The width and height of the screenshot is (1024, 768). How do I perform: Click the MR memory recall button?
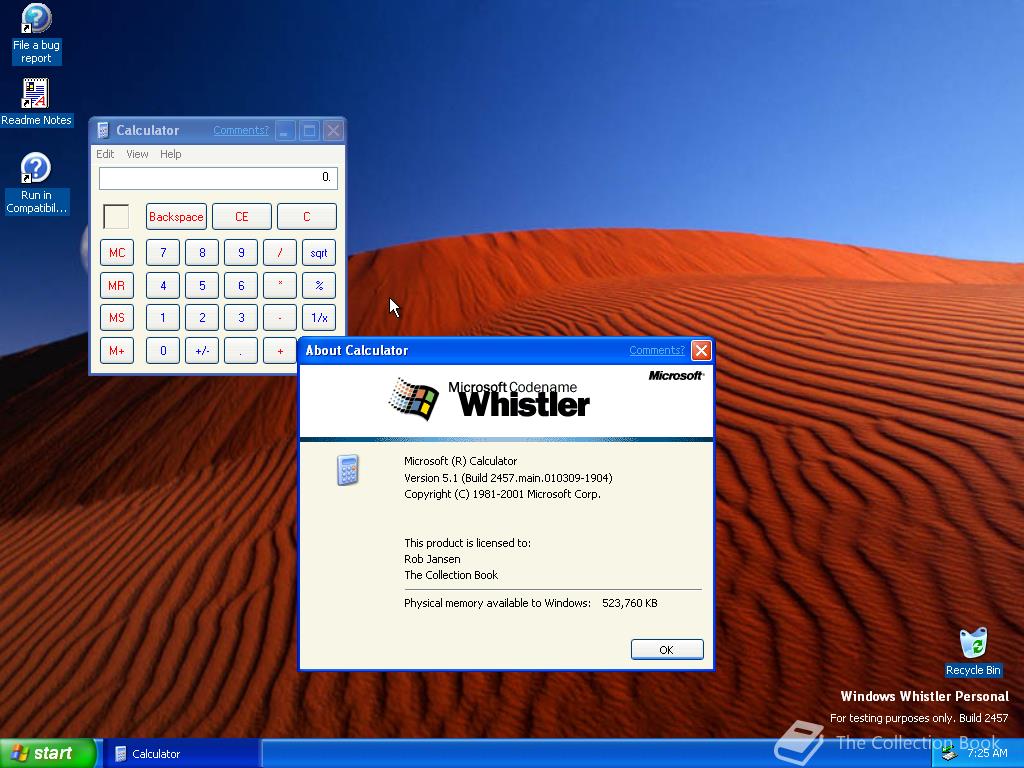[117, 285]
